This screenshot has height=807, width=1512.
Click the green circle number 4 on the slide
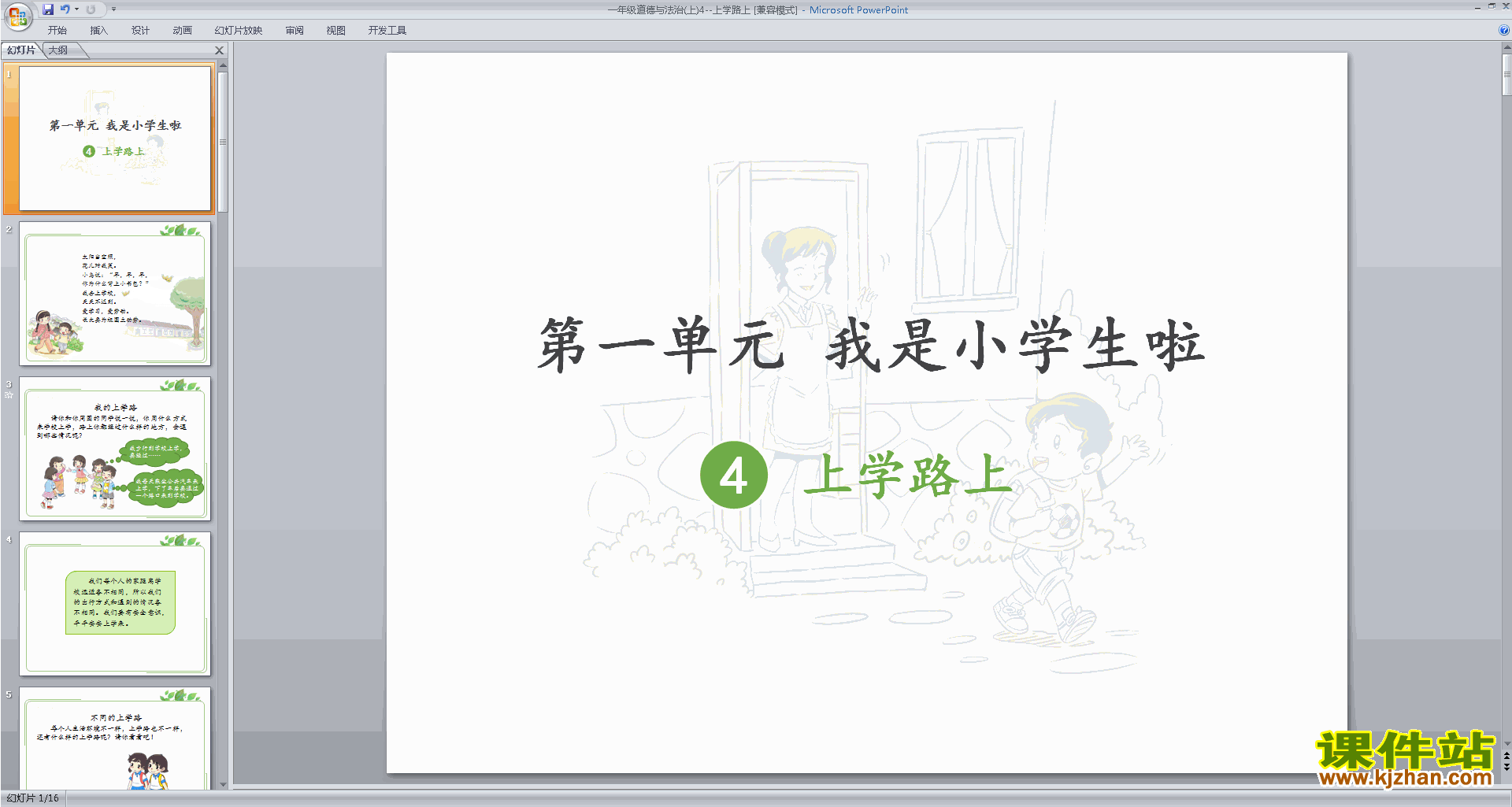(734, 475)
